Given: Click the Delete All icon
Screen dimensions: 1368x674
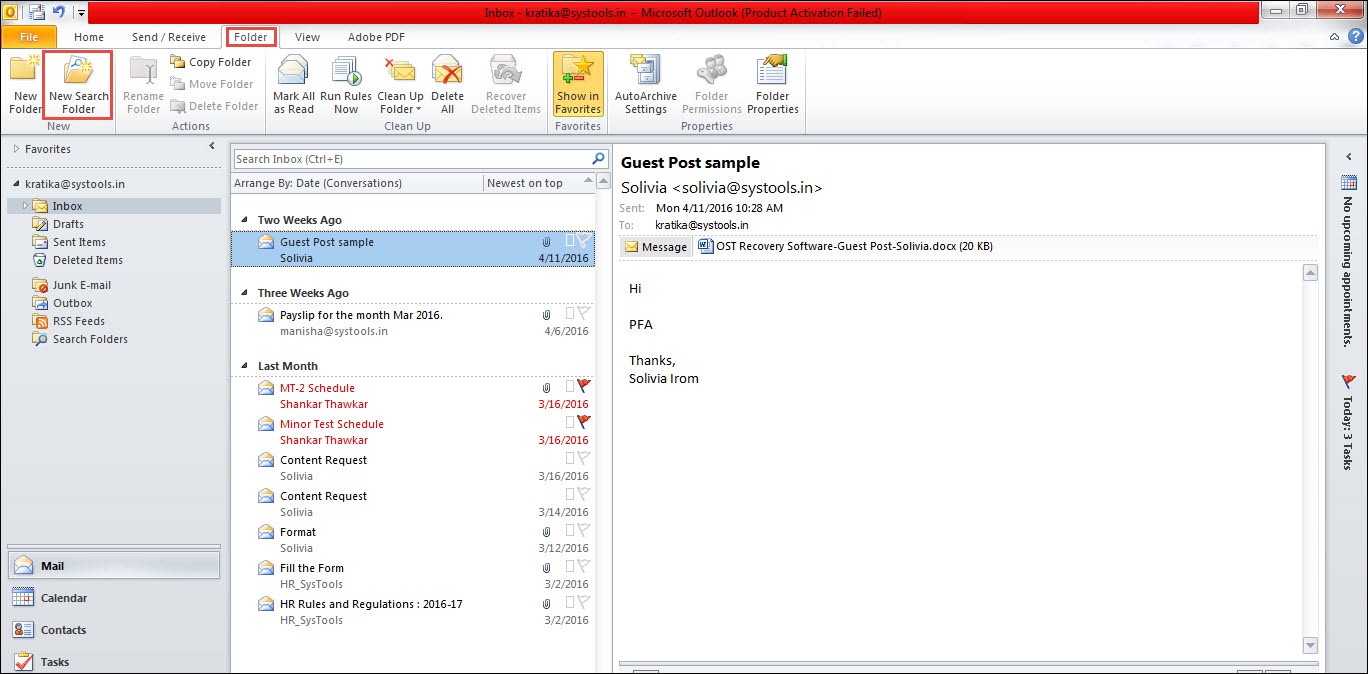Looking at the screenshot, I should (447, 85).
